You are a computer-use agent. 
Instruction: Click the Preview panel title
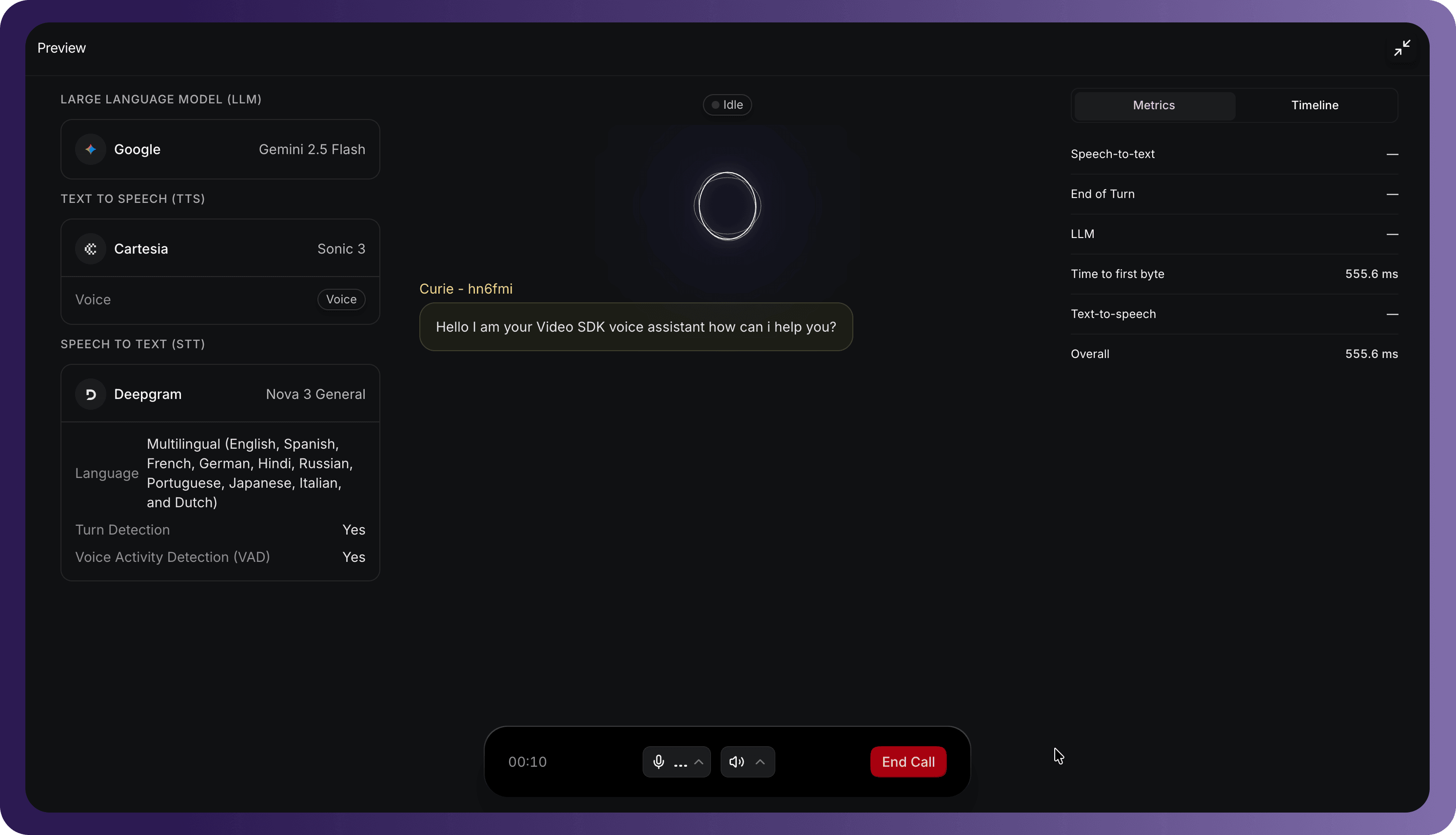pyautogui.click(x=61, y=48)
